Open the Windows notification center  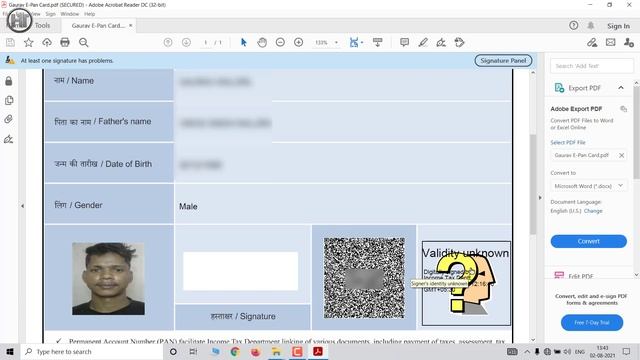(626, 351)
